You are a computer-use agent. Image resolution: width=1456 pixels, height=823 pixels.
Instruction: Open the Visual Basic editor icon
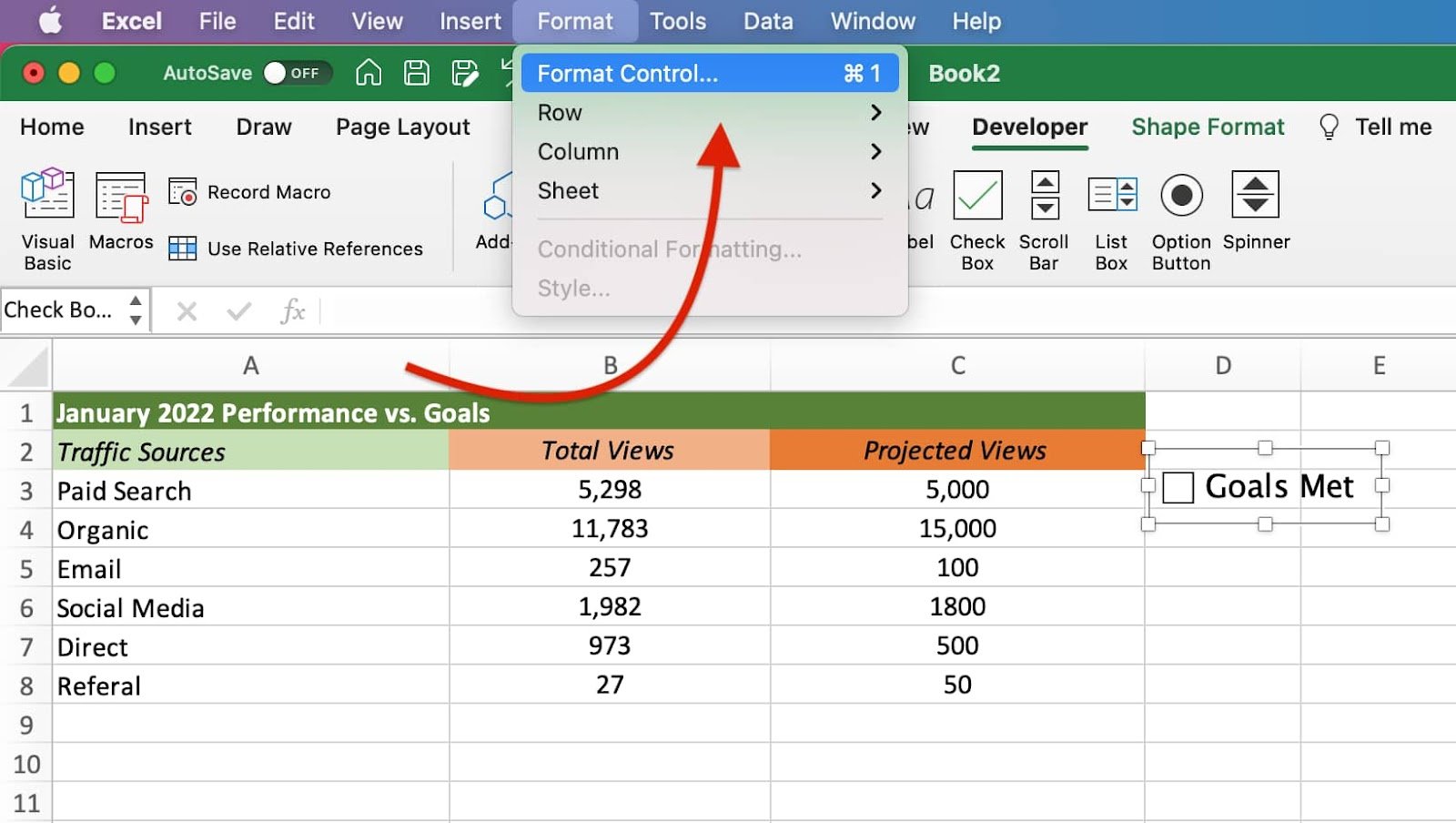click(47, 195)
